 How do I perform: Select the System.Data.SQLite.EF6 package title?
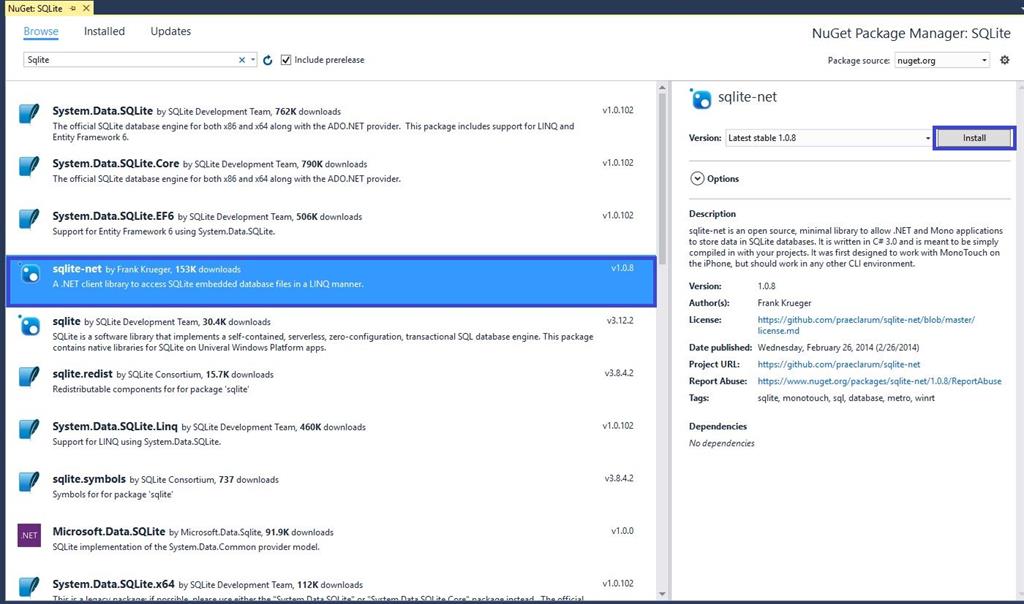[x=113, y=215]
